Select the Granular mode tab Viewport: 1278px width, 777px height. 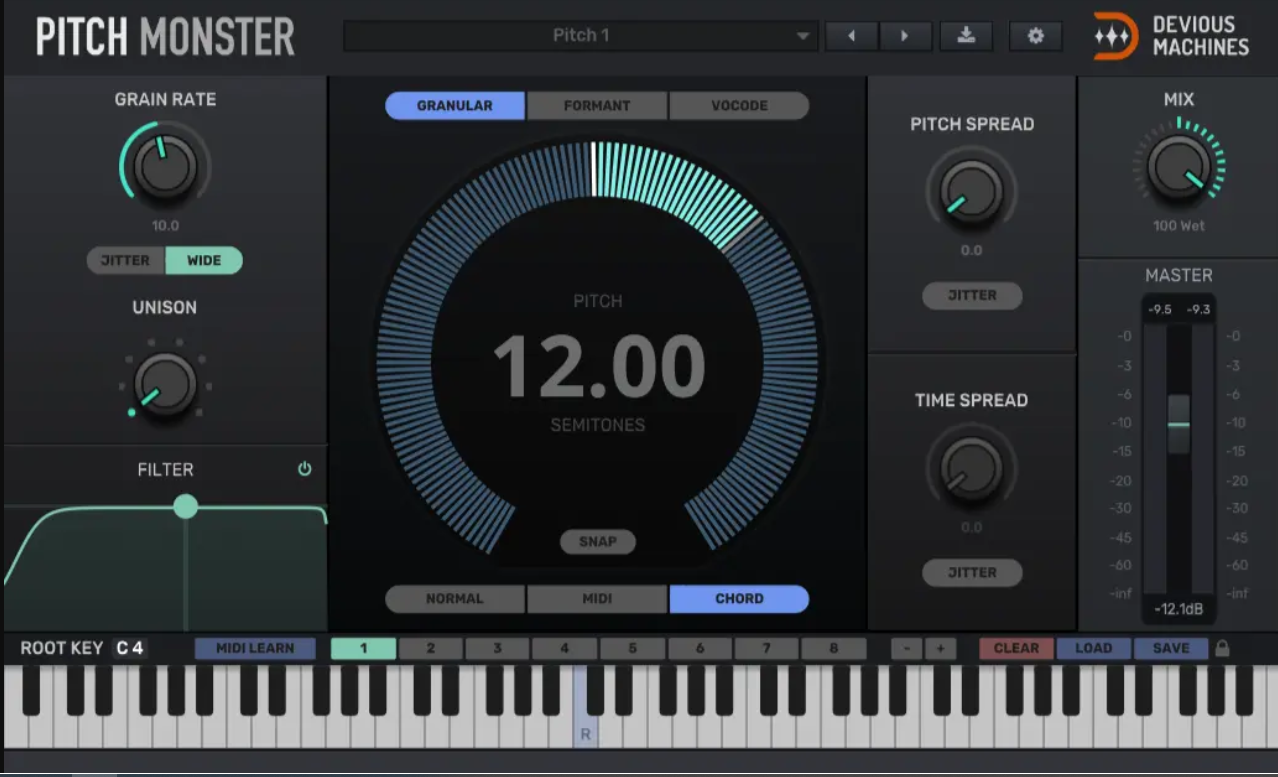[x=455, y=106]
